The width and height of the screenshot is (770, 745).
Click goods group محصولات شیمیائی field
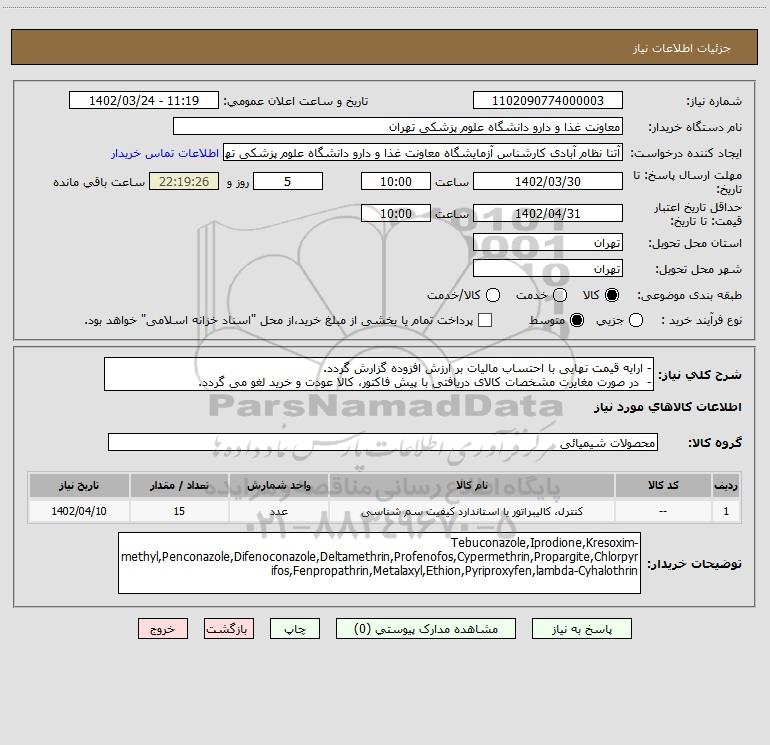383,442
